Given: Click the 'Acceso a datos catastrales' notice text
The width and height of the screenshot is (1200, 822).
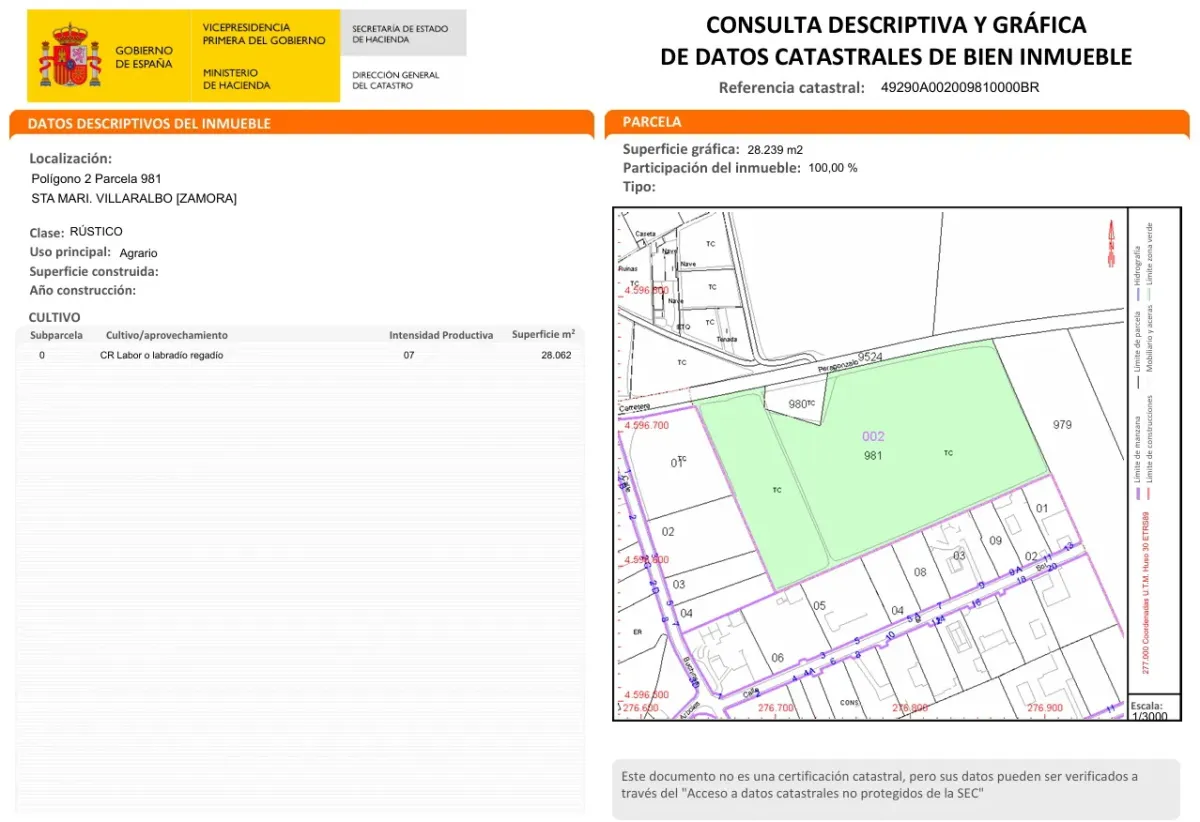Looking at the screenshot, I should [x=880, y=785].
